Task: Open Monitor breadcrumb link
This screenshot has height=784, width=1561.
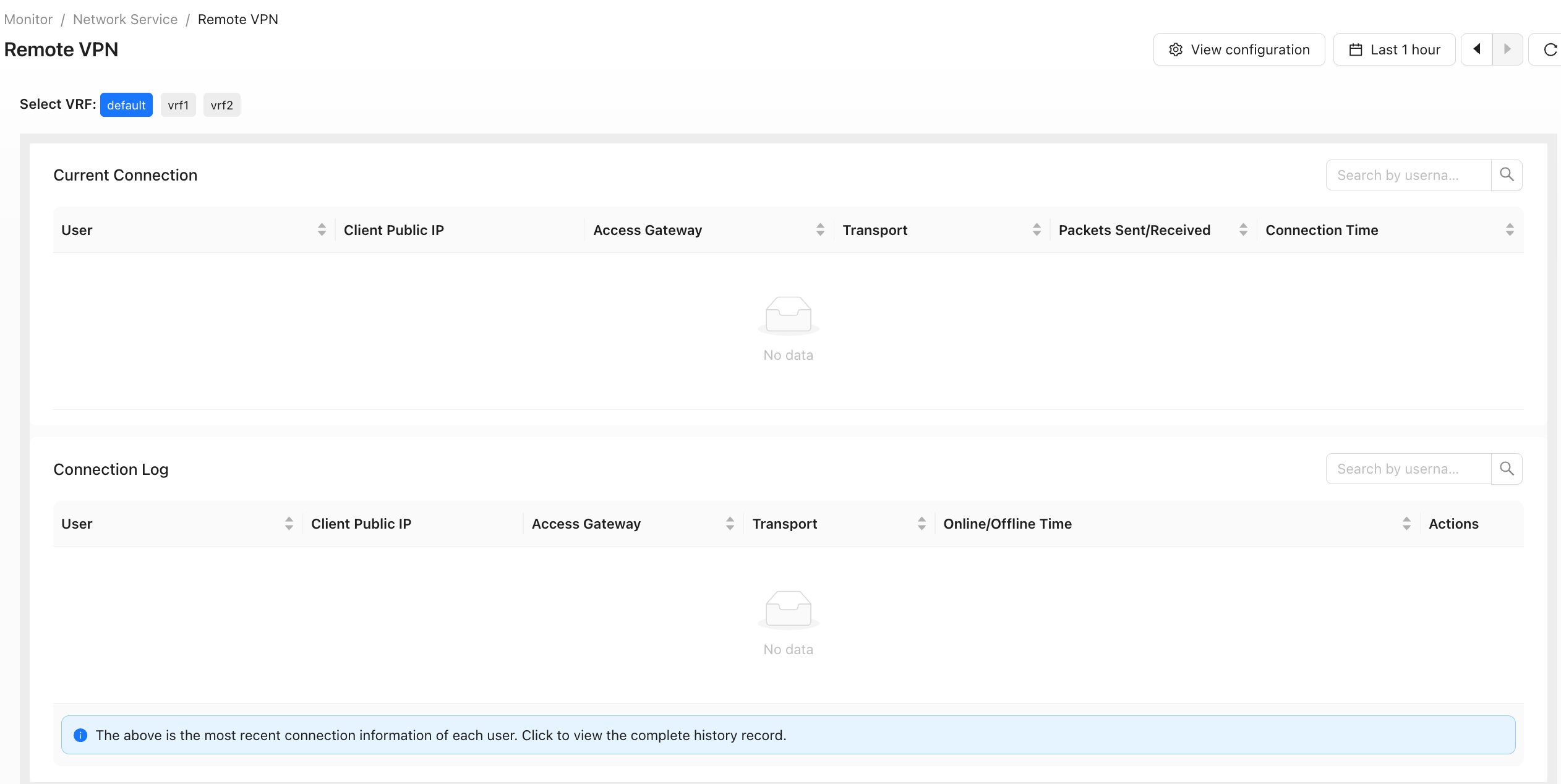Action: click(28, 19)
